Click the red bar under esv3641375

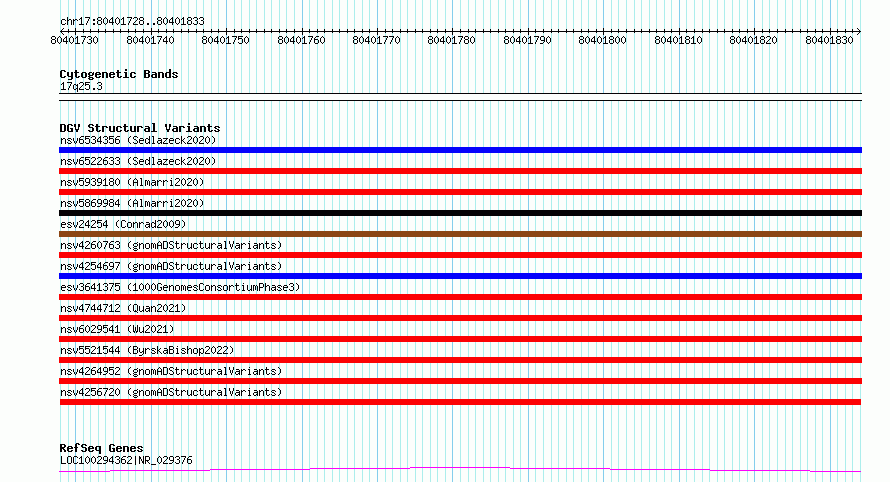[460, 297]
